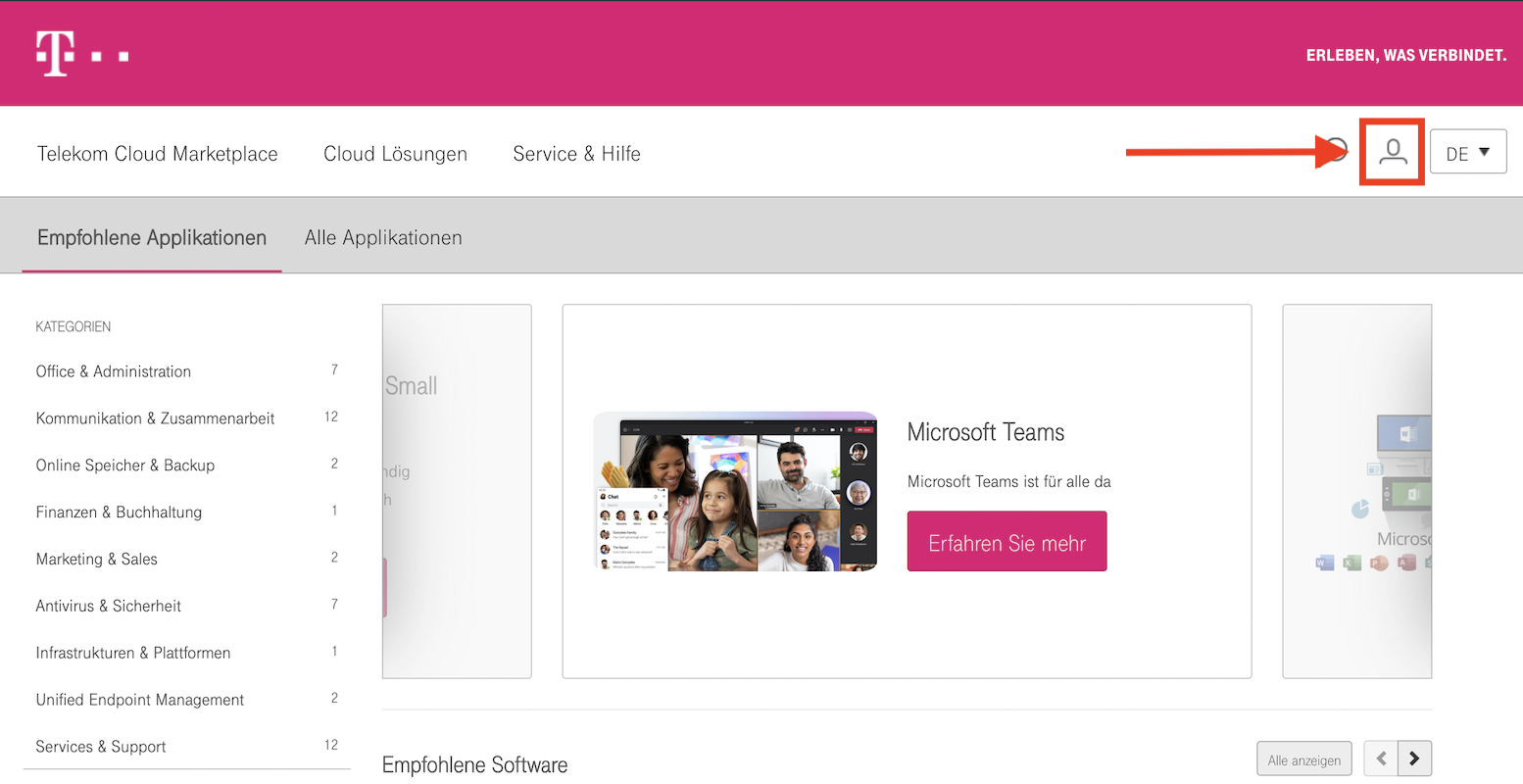The width and height of the screenshot is (1523, 784).
Task: Go to previous recommended software page
Action: coord(1381,759)
